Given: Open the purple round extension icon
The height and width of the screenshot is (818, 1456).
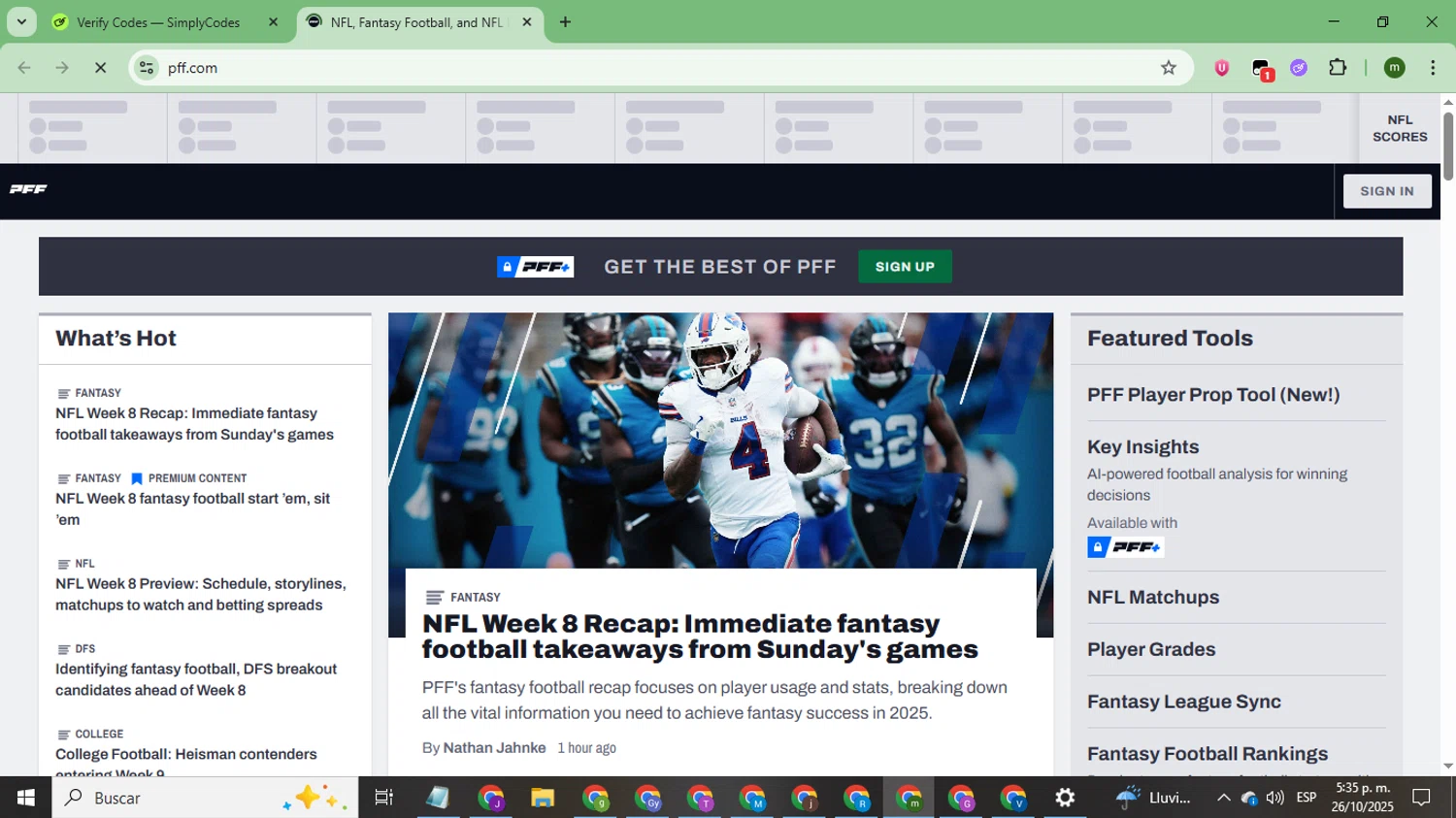Looking at the screenshot, I should click(x=1299, y=68).
